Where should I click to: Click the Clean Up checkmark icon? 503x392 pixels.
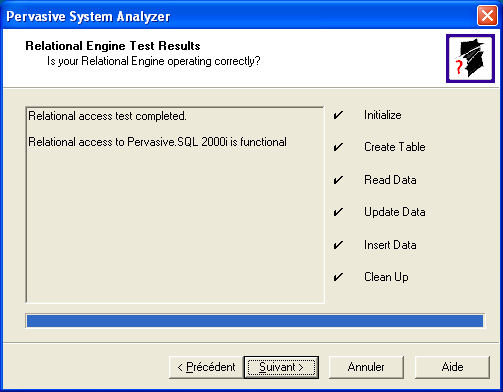[338, 277]
